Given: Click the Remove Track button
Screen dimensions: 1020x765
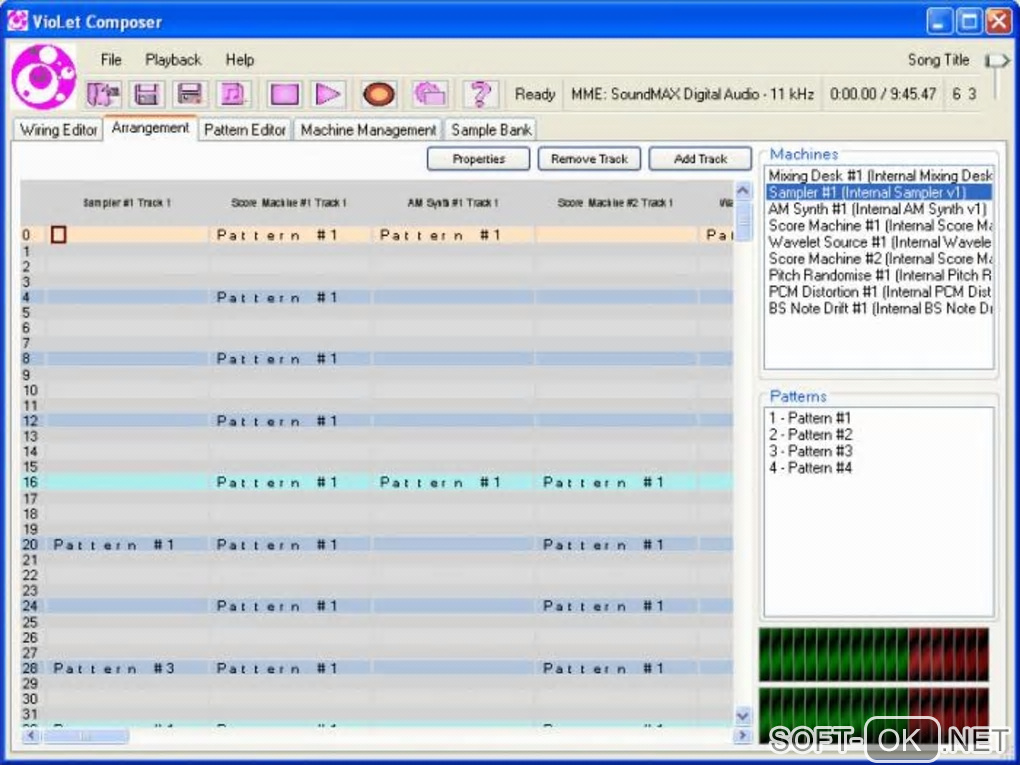Looking at the screenshot, I should [x=589, y=159].
